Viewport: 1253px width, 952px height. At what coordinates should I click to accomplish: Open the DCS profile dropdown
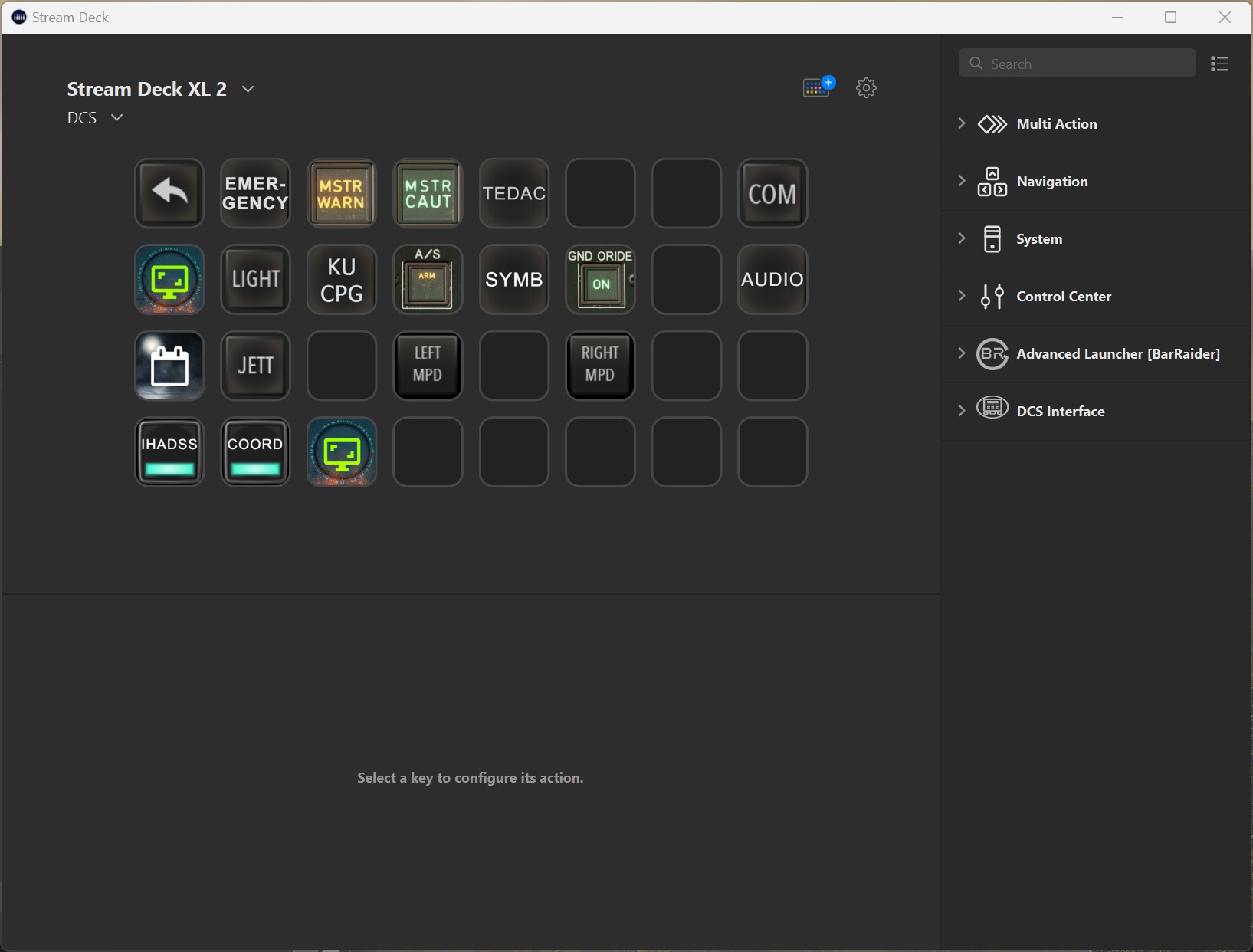click(x=116, y=117)
